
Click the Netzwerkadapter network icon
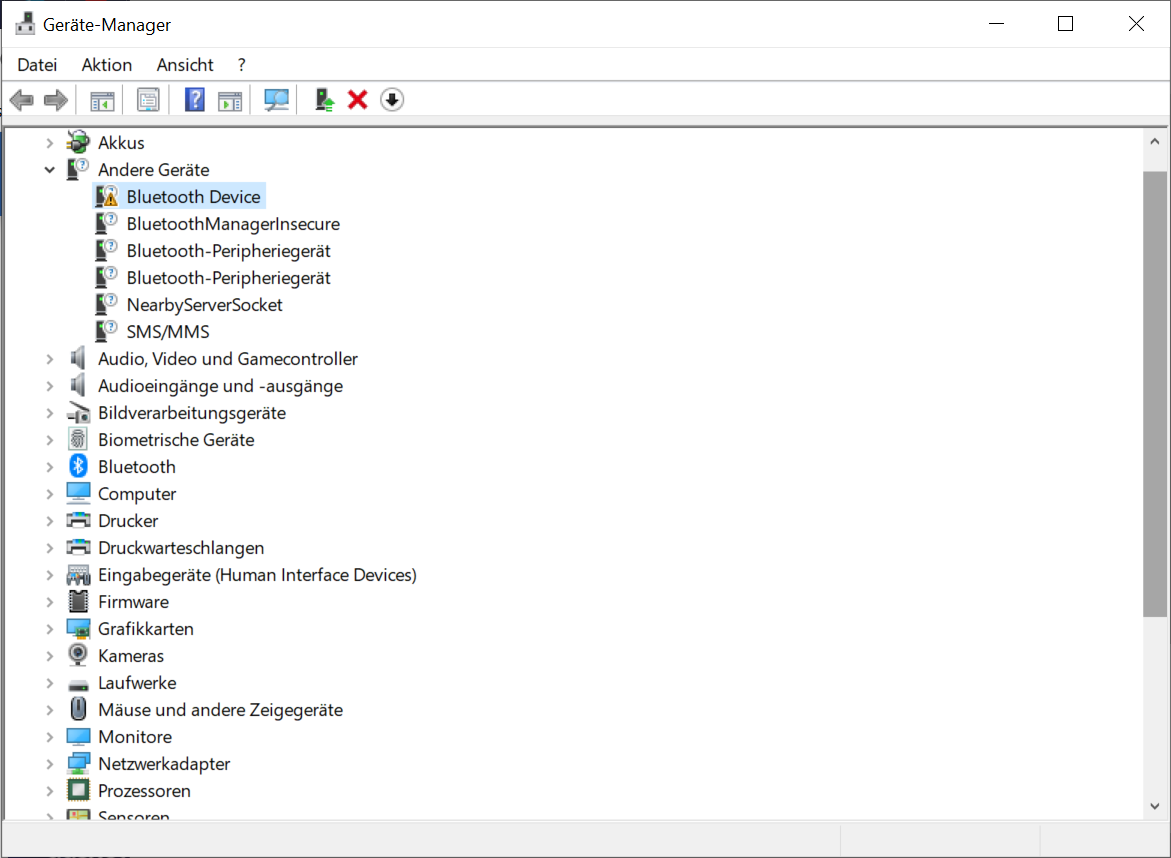tap(78, 763)
